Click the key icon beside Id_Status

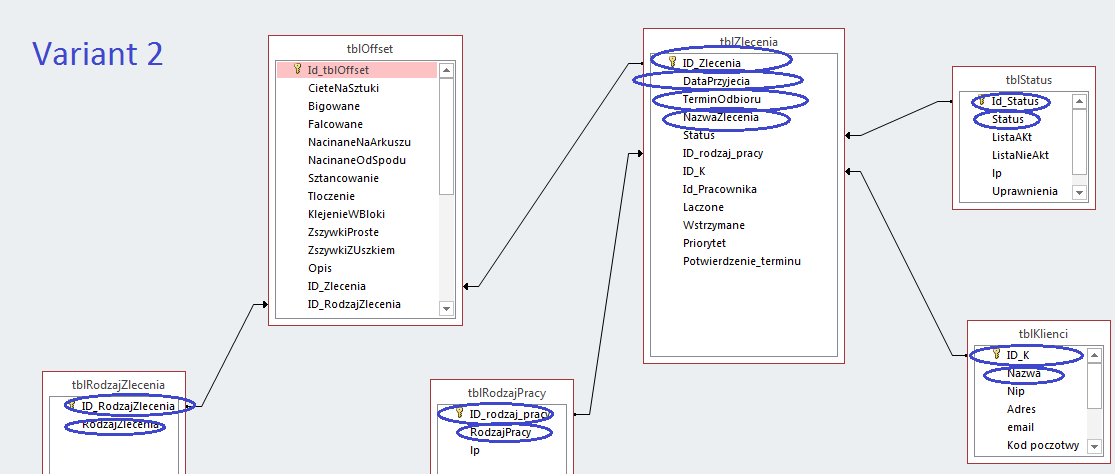tap(981, 100)
